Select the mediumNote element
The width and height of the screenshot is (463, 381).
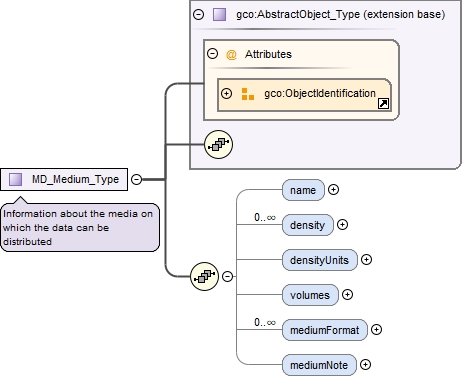[319, 365]
